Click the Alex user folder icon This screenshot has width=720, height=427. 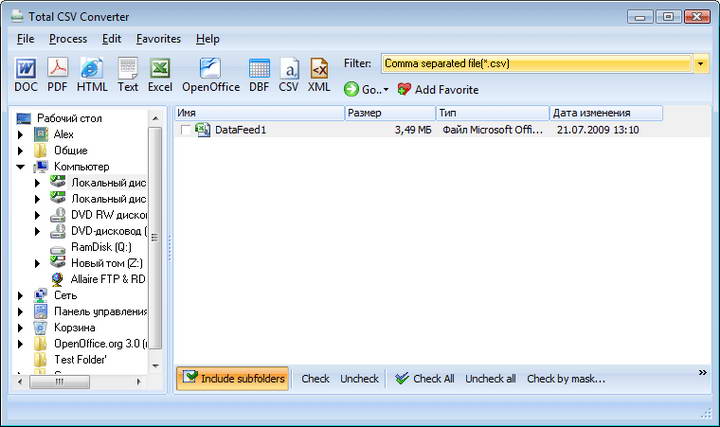(41, 135)
